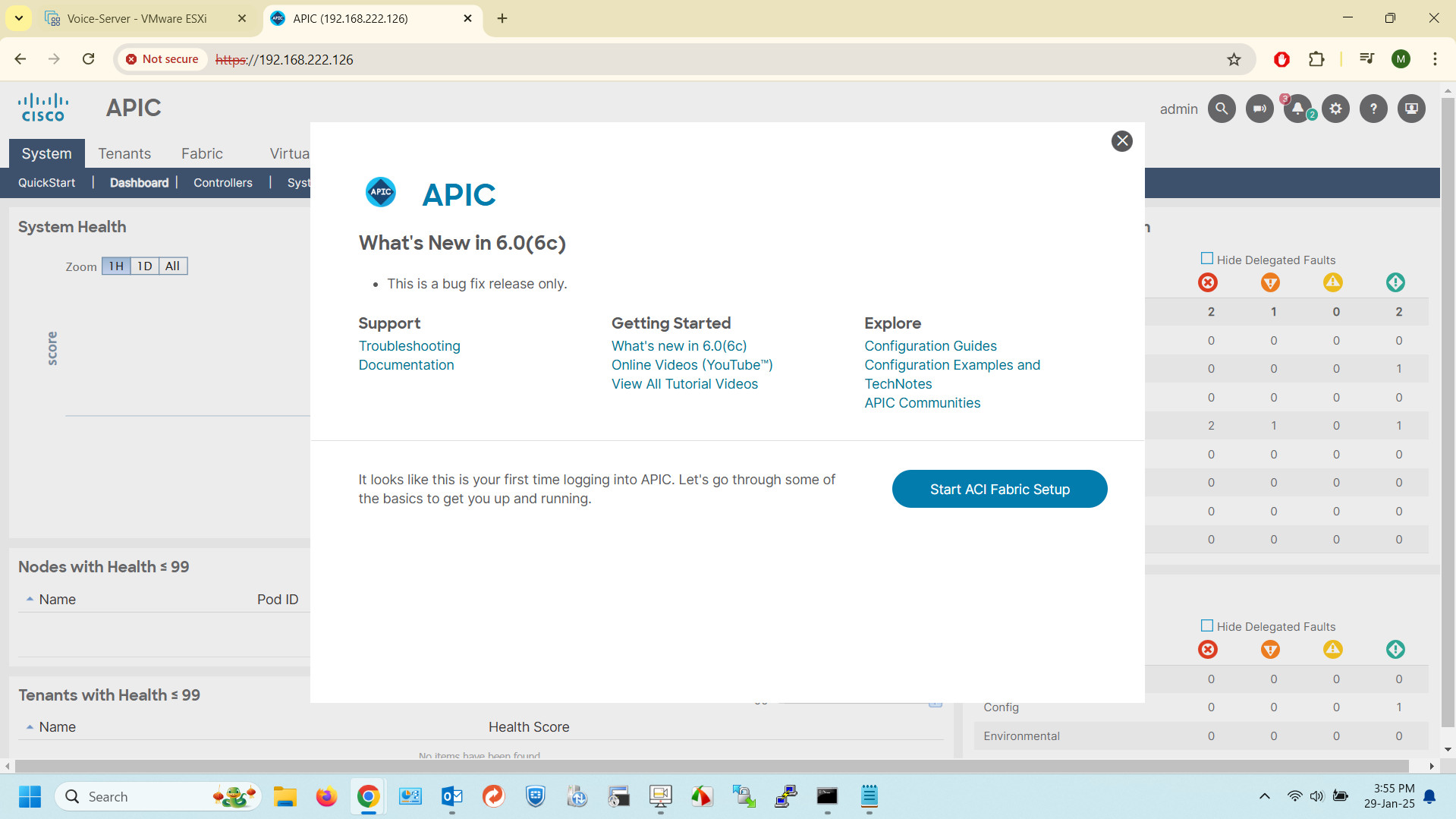
Task: Click major fault icon in lower faults table
Action: click(1270, 650)
